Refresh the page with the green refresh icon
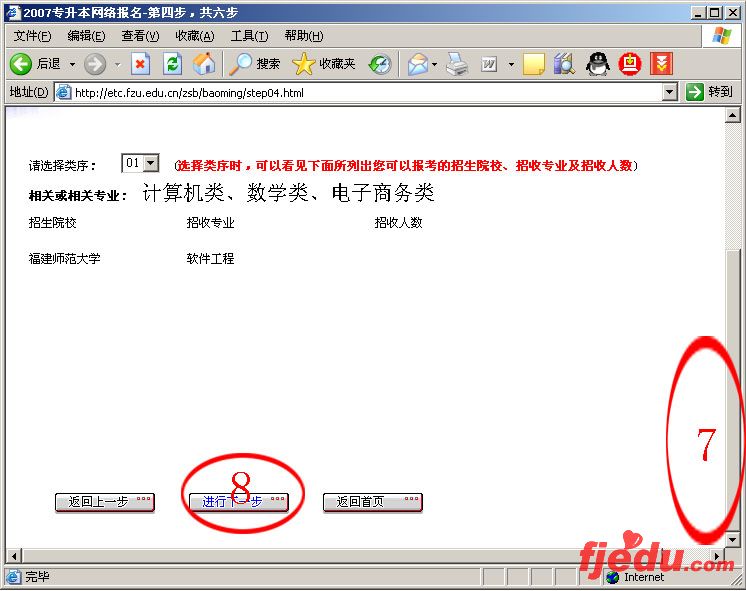Viewport: 746px width, 591px height. pos(172,64)
